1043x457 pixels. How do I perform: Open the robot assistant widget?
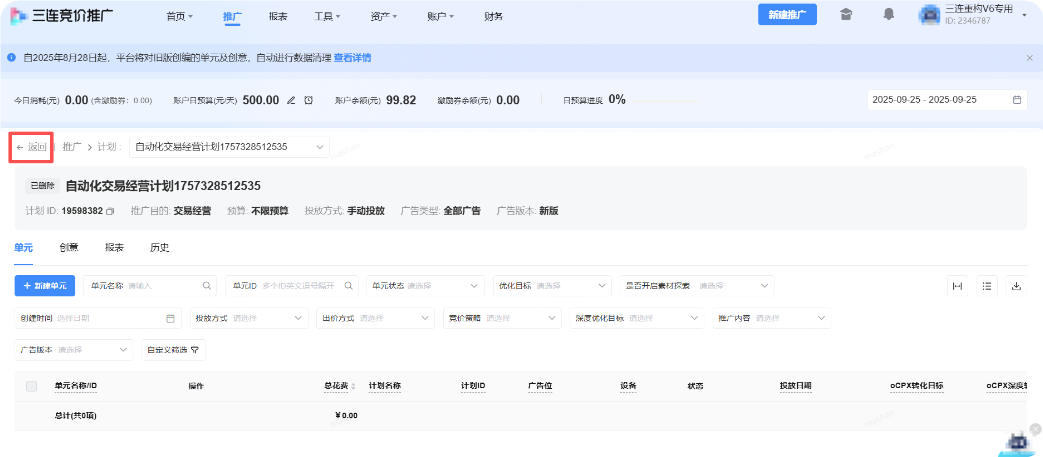tap(1017, 442)
